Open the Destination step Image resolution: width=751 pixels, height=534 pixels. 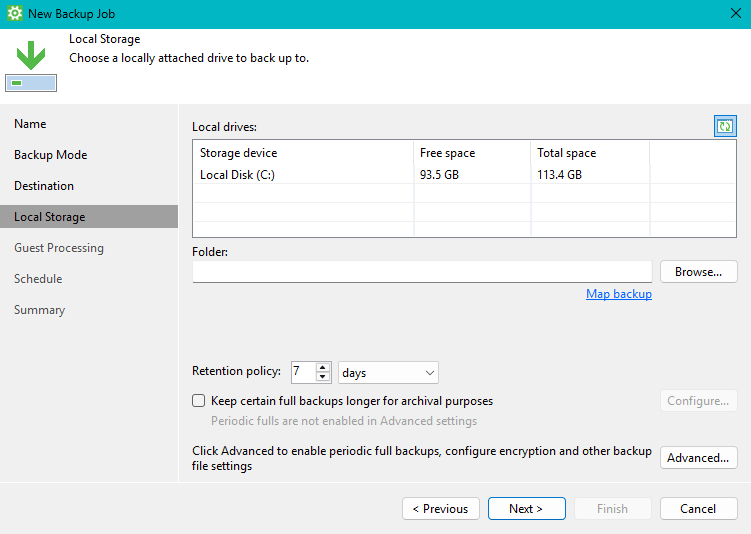pos(44,186)
